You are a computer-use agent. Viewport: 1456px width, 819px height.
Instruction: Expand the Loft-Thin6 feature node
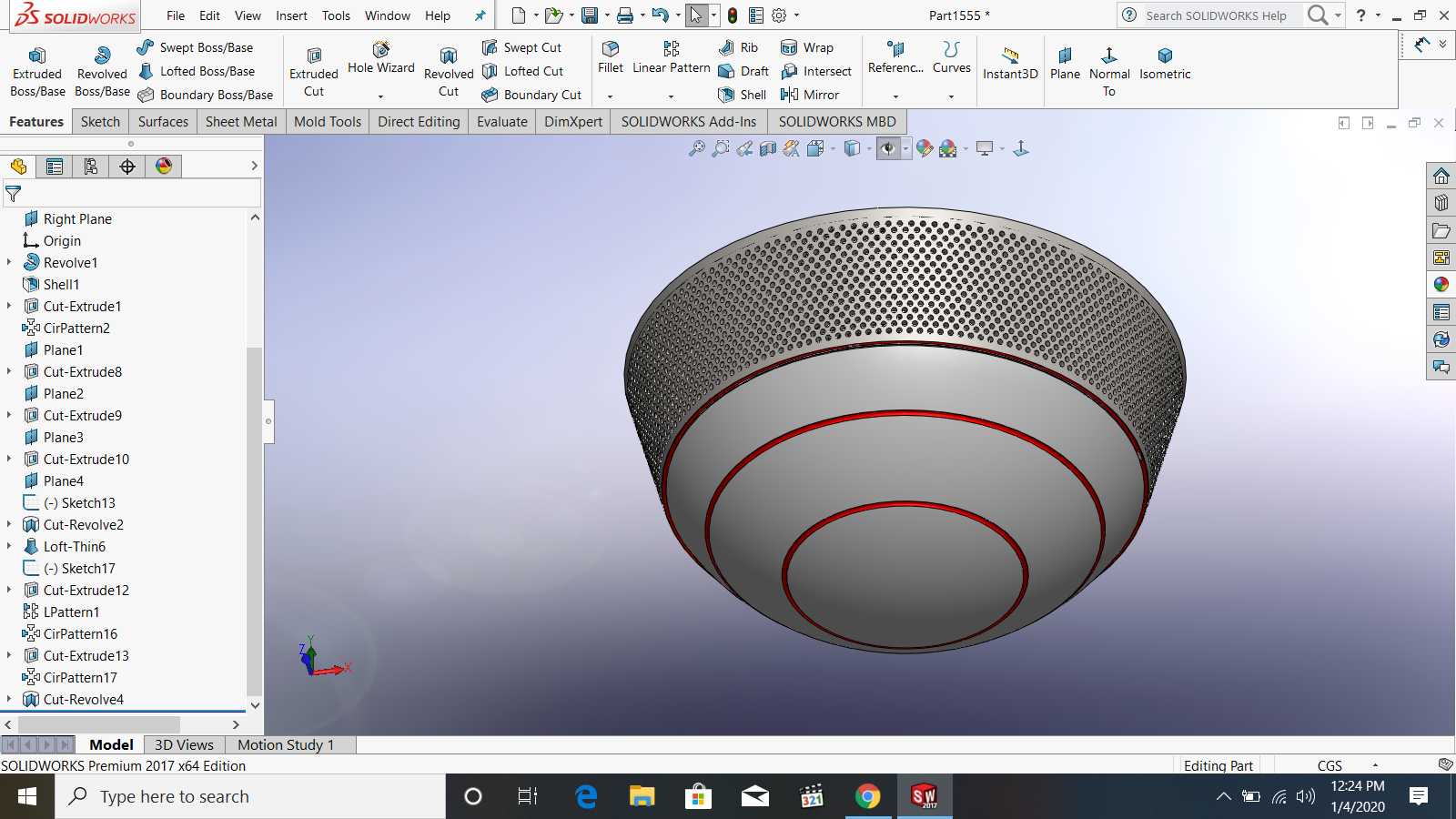[9, 546]
